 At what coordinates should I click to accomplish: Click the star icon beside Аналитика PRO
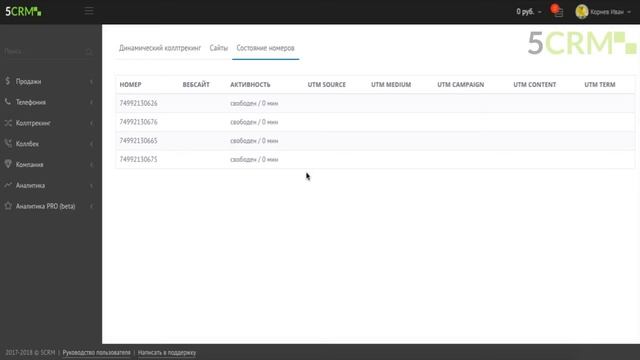click(x=8, y=206)
